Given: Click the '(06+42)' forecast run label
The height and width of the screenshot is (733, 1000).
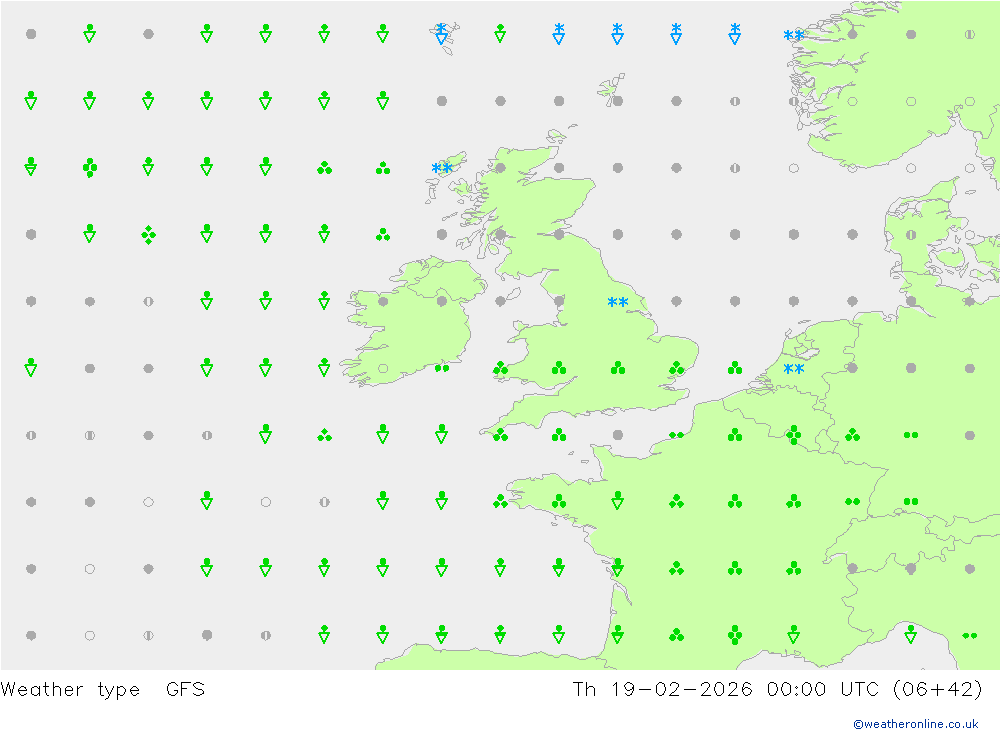Looking at the screenshot, I should [x=938, y=690].
